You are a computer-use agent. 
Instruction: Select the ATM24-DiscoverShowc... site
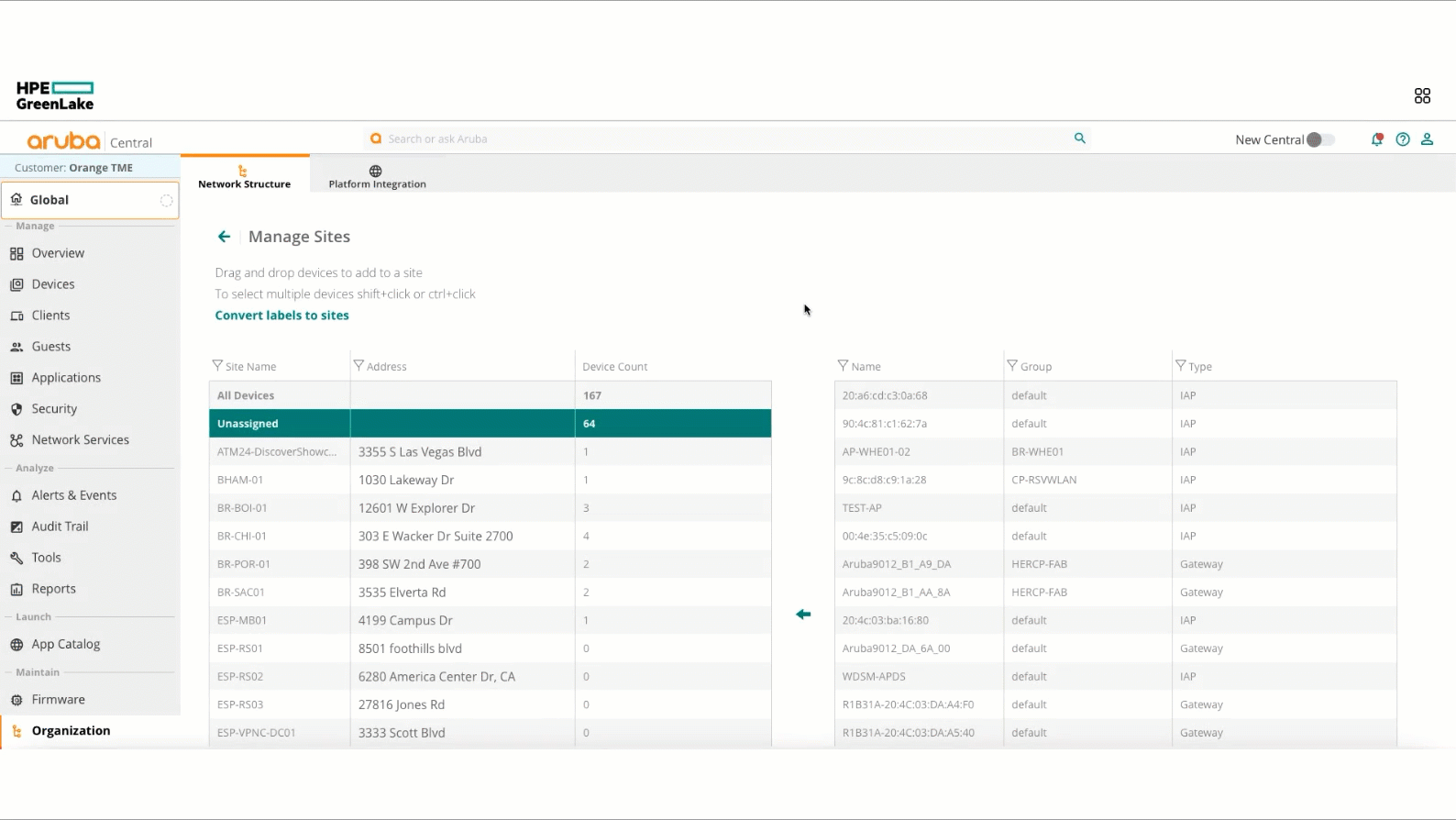[x=490, y=452]
